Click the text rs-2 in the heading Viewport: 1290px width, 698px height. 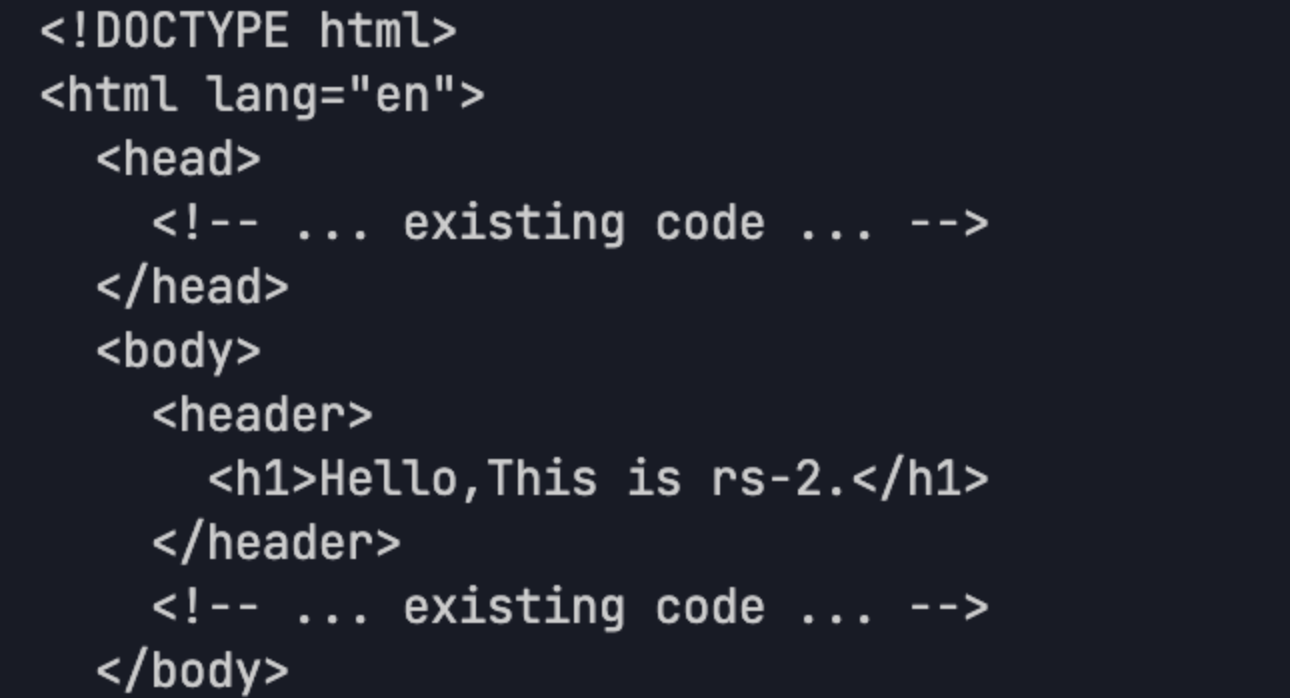tap(766, 480)
